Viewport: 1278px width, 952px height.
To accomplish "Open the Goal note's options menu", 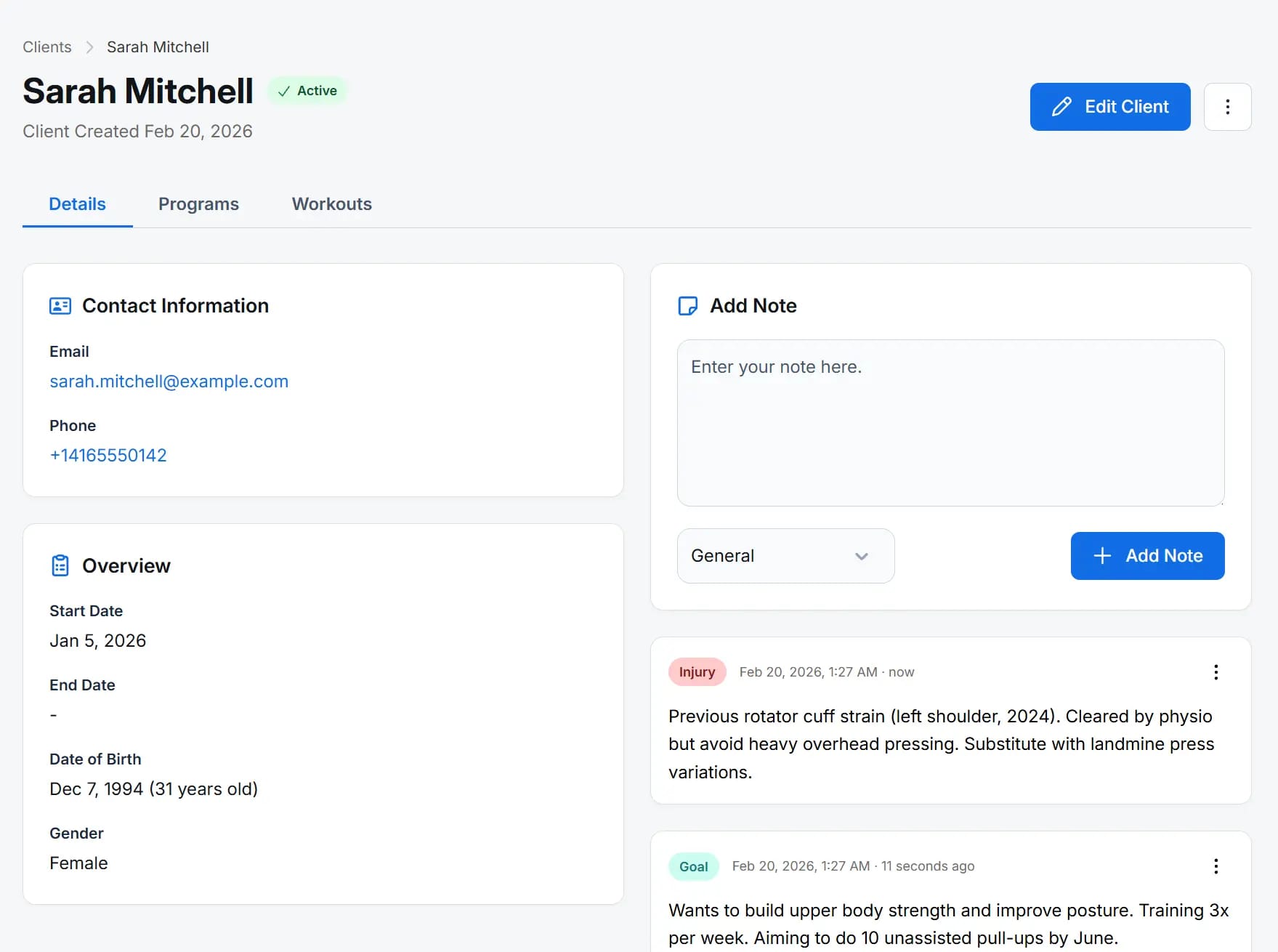I will pos(1215,866).
